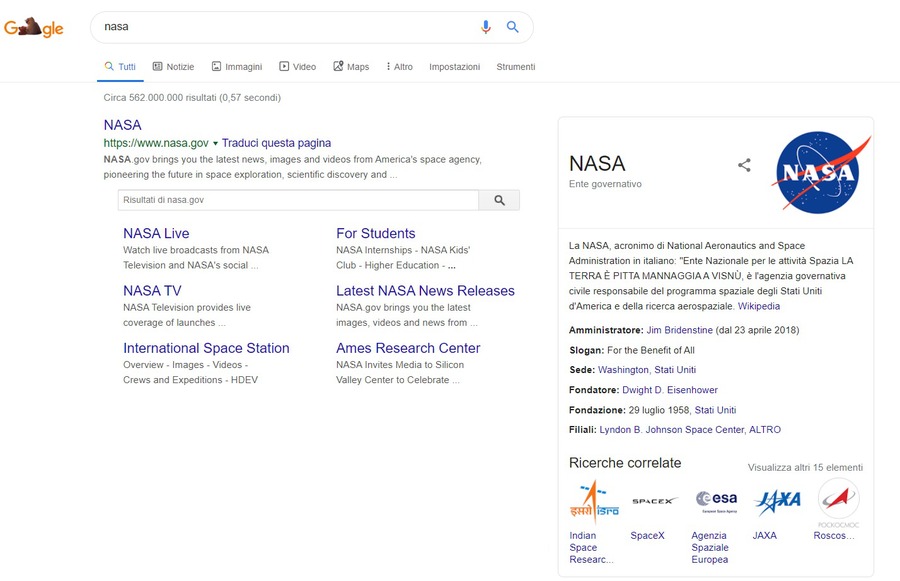Viewport: 900px width, 581px height.
Task: Open the Dwight D. Eisenhower link
Action: tap(670, 390)
